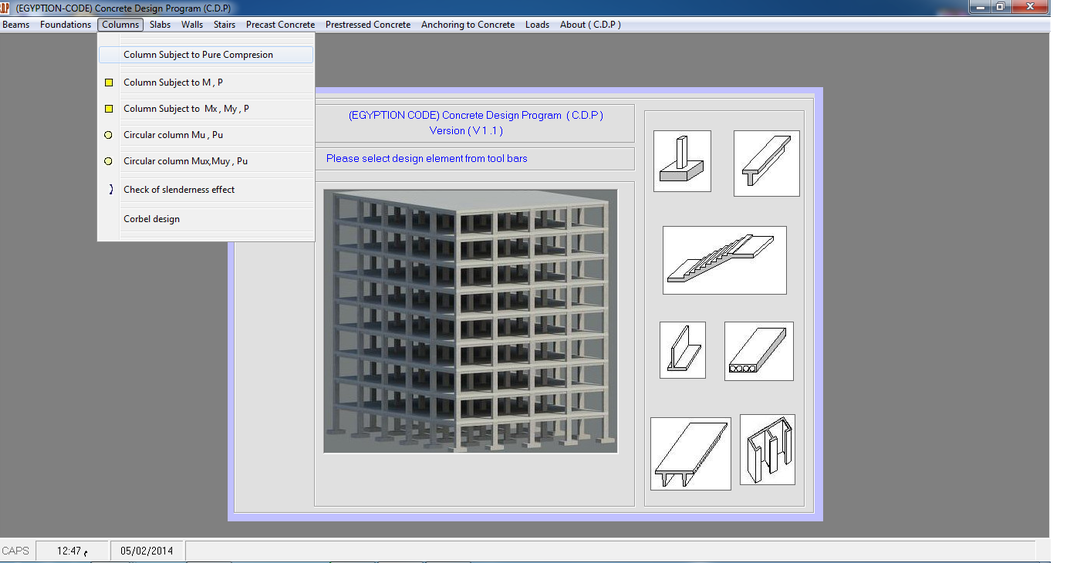This screenshot has width=1072, height=563.
Task: Click the hollow core slab icon
Action: click(759, 351)
